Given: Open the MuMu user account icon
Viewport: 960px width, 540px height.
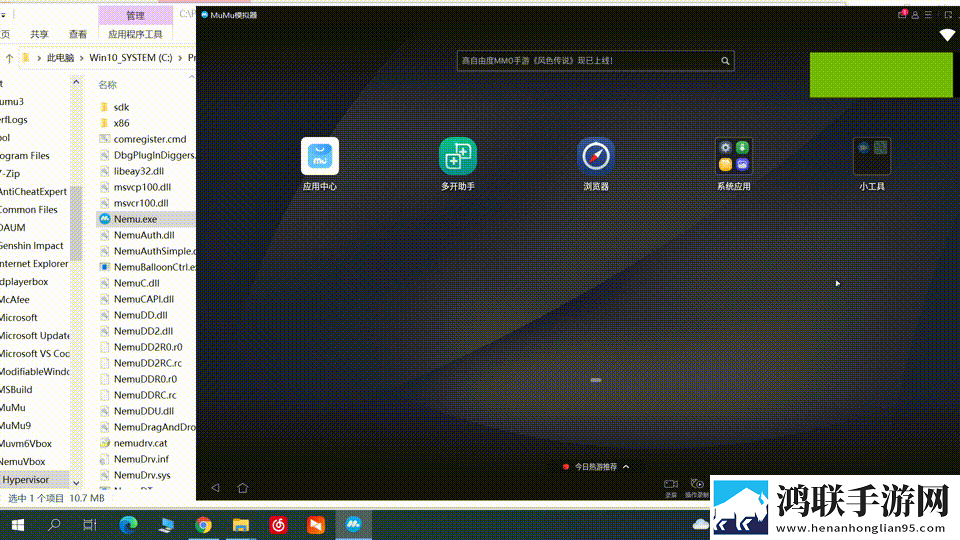Looking at the screenshot, I should [x=915, y=15].
